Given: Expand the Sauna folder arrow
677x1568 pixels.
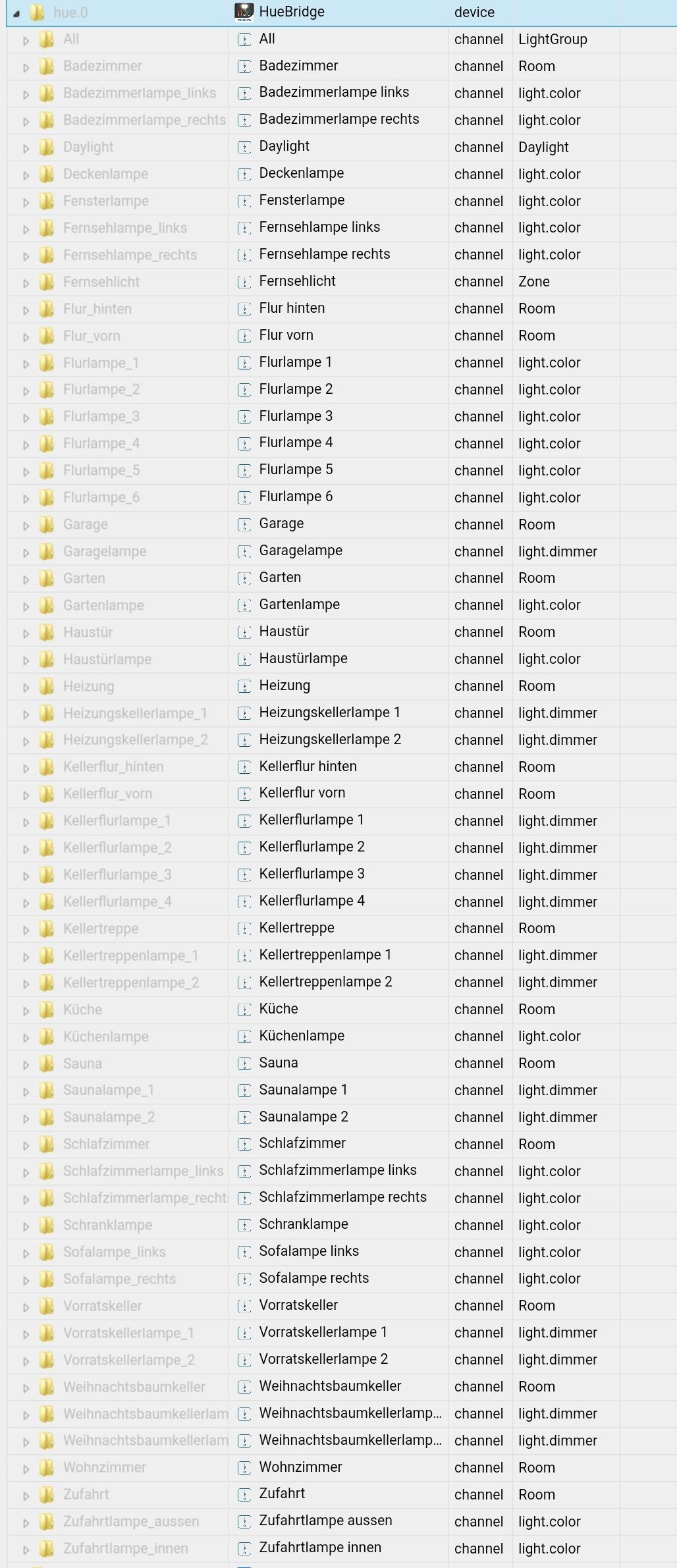Looking at the screenshot, I should [26, 1065].
